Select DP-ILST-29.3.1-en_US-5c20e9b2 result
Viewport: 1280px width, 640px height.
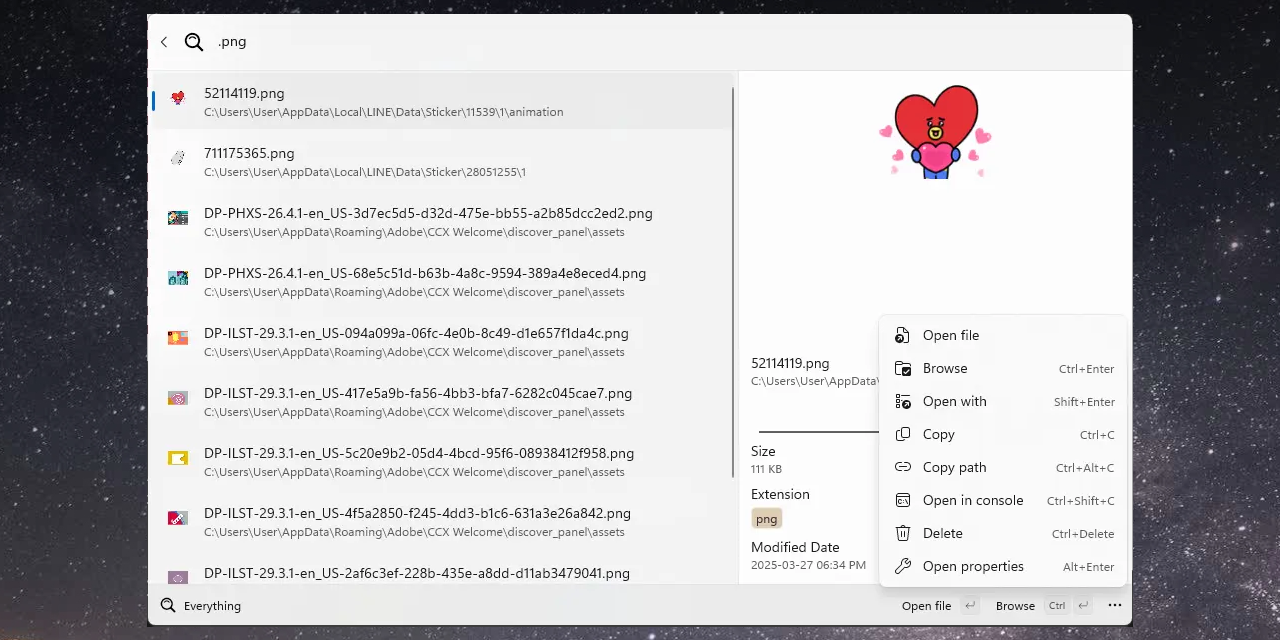(441, 461)
